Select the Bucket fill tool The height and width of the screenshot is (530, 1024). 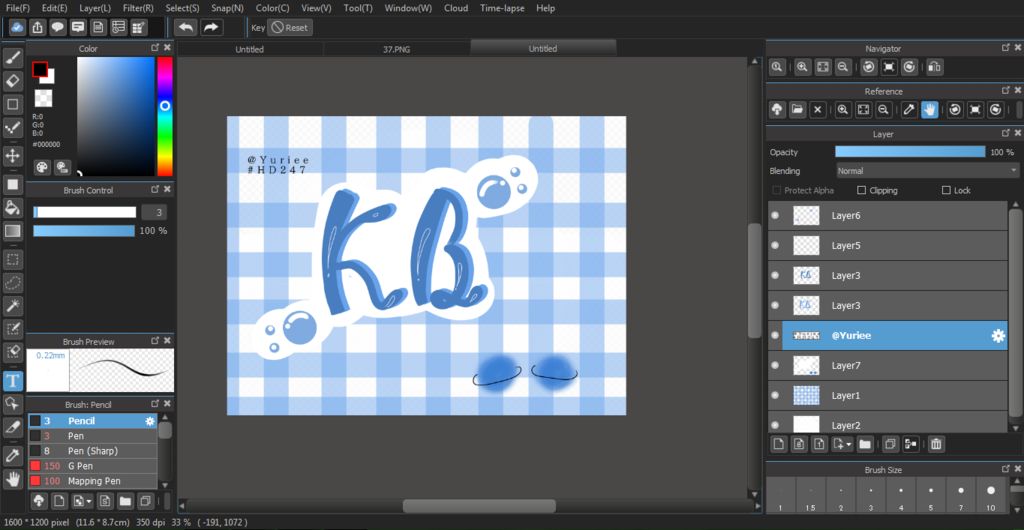13,208
